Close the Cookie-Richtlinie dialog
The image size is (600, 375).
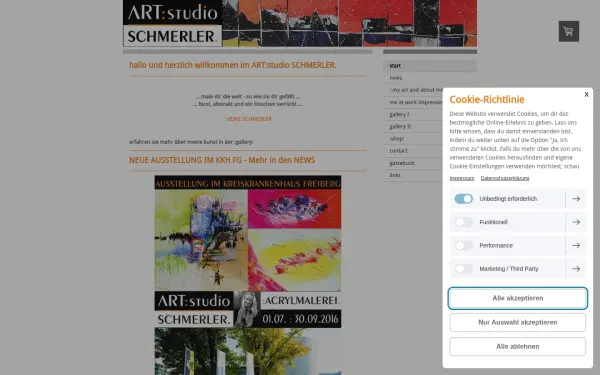coord(586,95)
